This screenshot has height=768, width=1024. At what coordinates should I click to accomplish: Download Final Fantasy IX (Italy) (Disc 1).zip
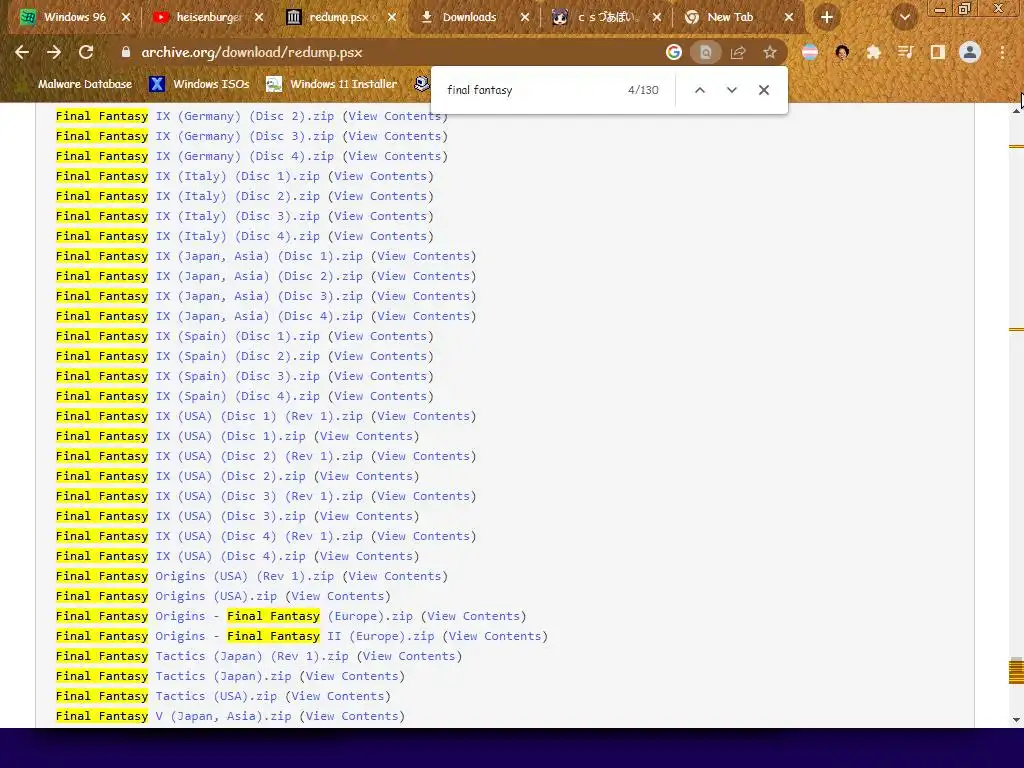click(x=187, y=176)
